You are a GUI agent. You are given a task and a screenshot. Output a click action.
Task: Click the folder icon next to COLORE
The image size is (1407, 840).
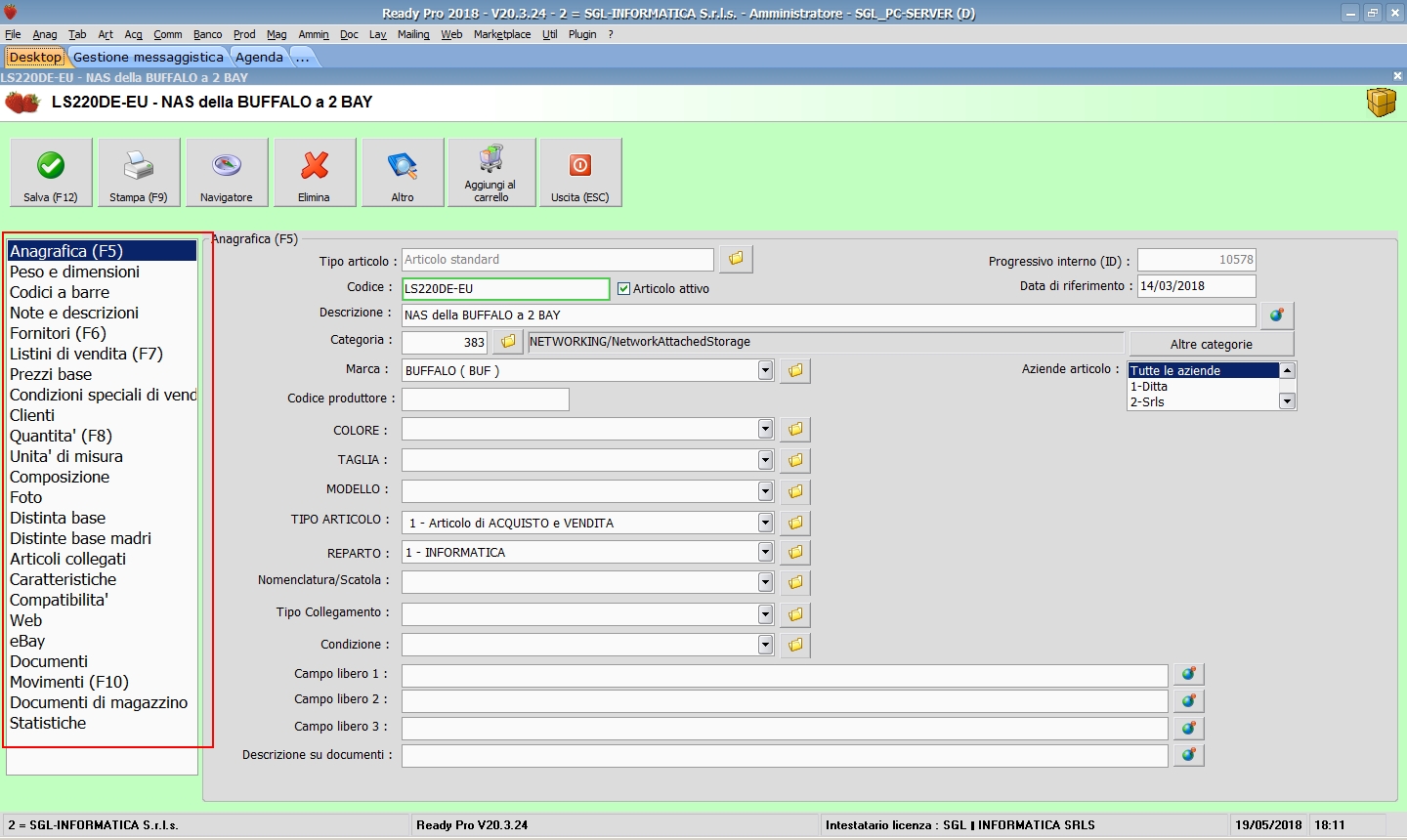point(795,430)
